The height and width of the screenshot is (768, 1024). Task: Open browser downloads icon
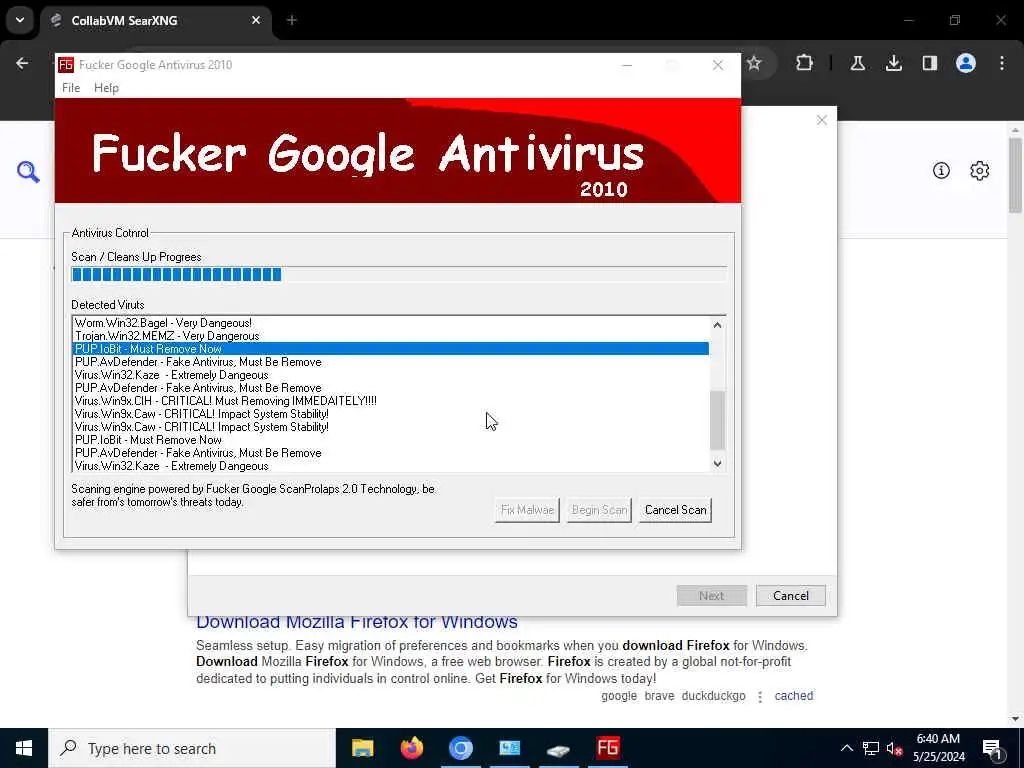click(x=894, y=63)
